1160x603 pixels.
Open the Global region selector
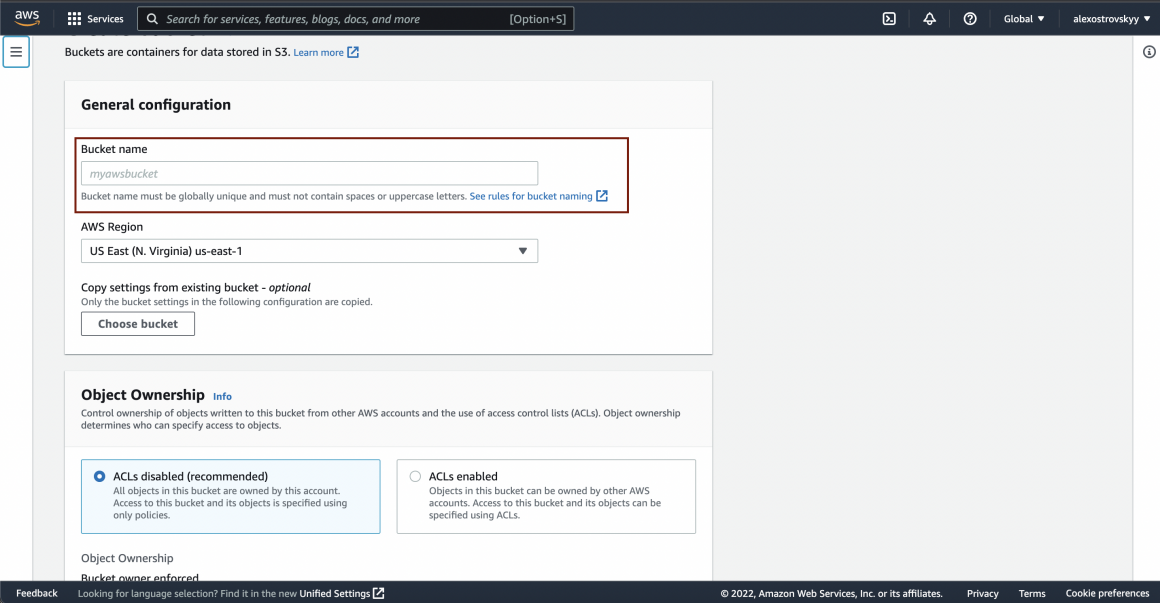1024,19
